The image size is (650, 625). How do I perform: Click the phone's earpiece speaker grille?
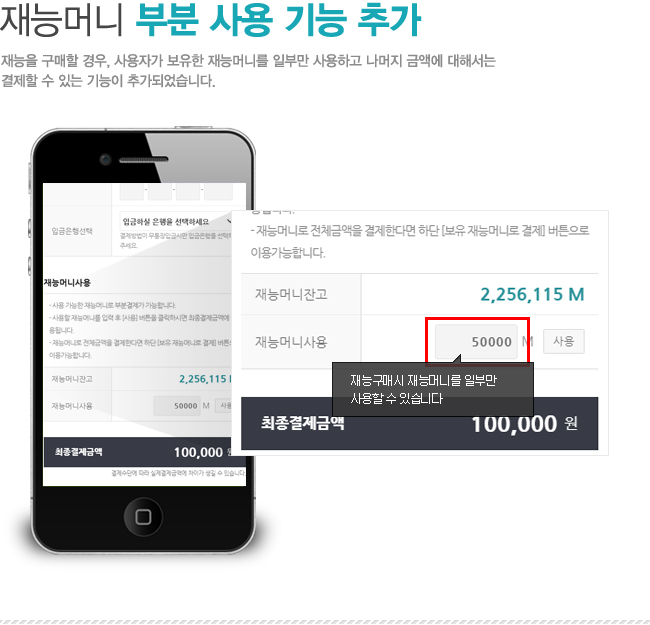click(143, 160)
